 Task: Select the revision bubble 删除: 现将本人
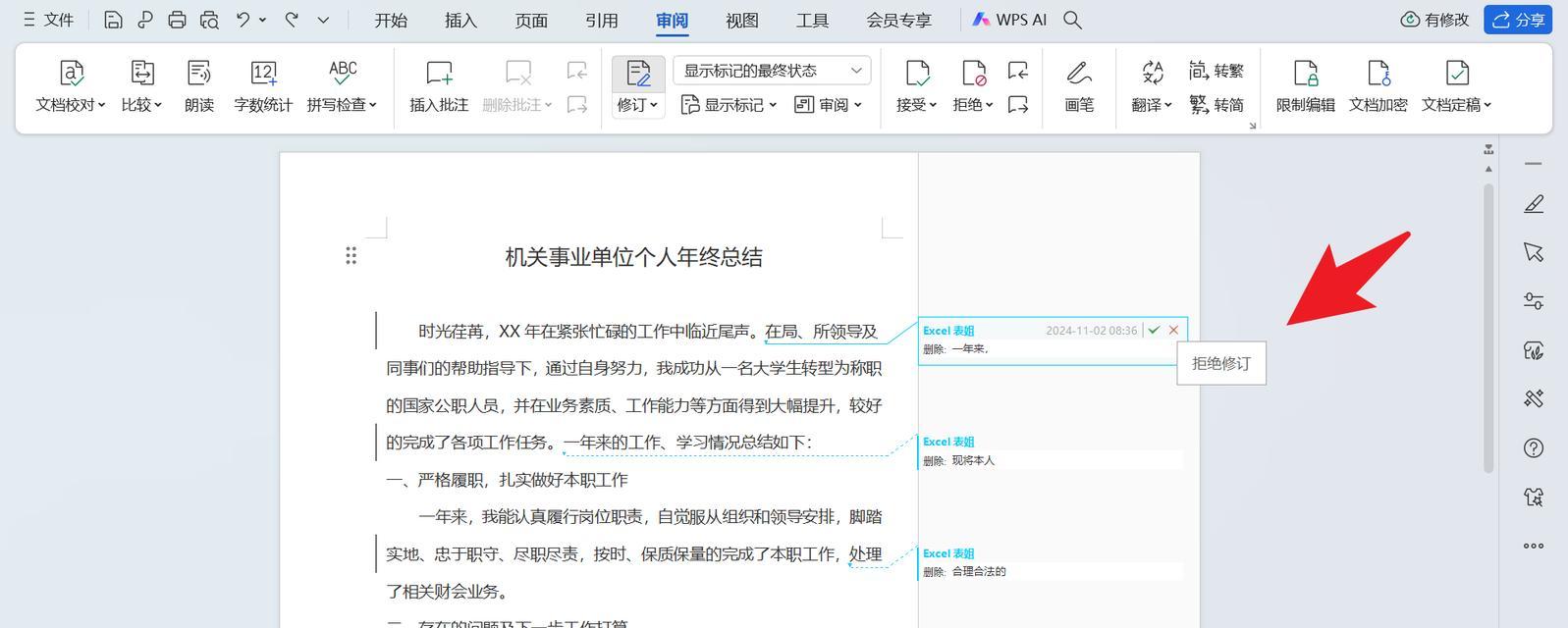coord(1052,451)
